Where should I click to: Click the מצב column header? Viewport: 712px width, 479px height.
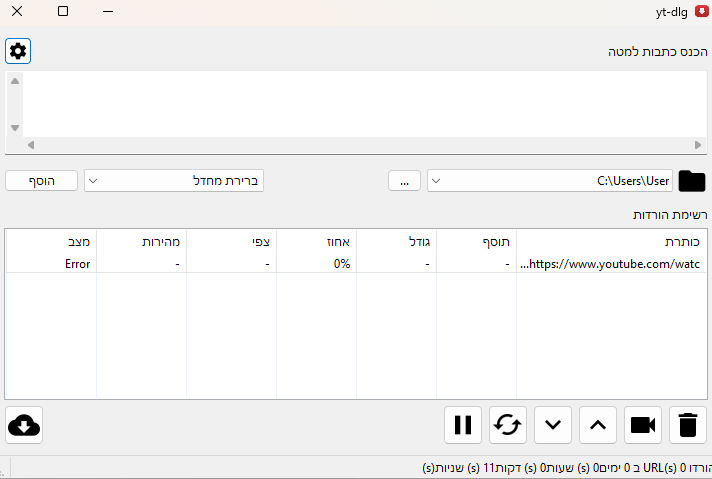click(51, 242)
